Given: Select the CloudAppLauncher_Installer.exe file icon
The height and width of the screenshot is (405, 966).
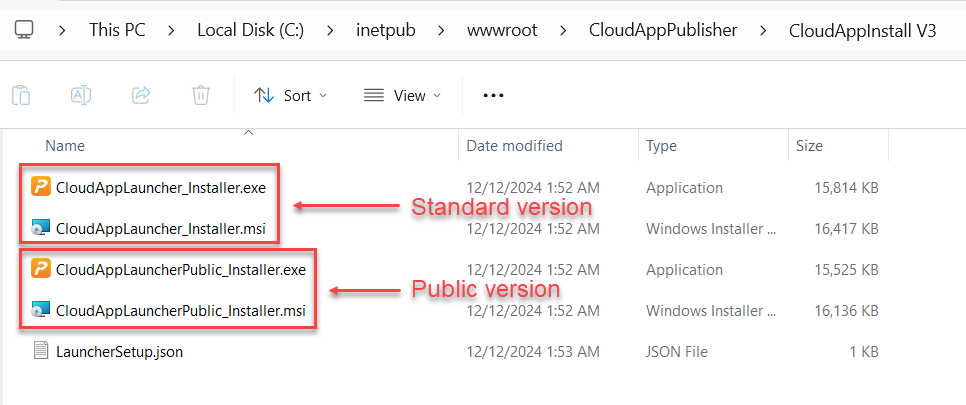Looking at the screenshot, I should (41, 186).
